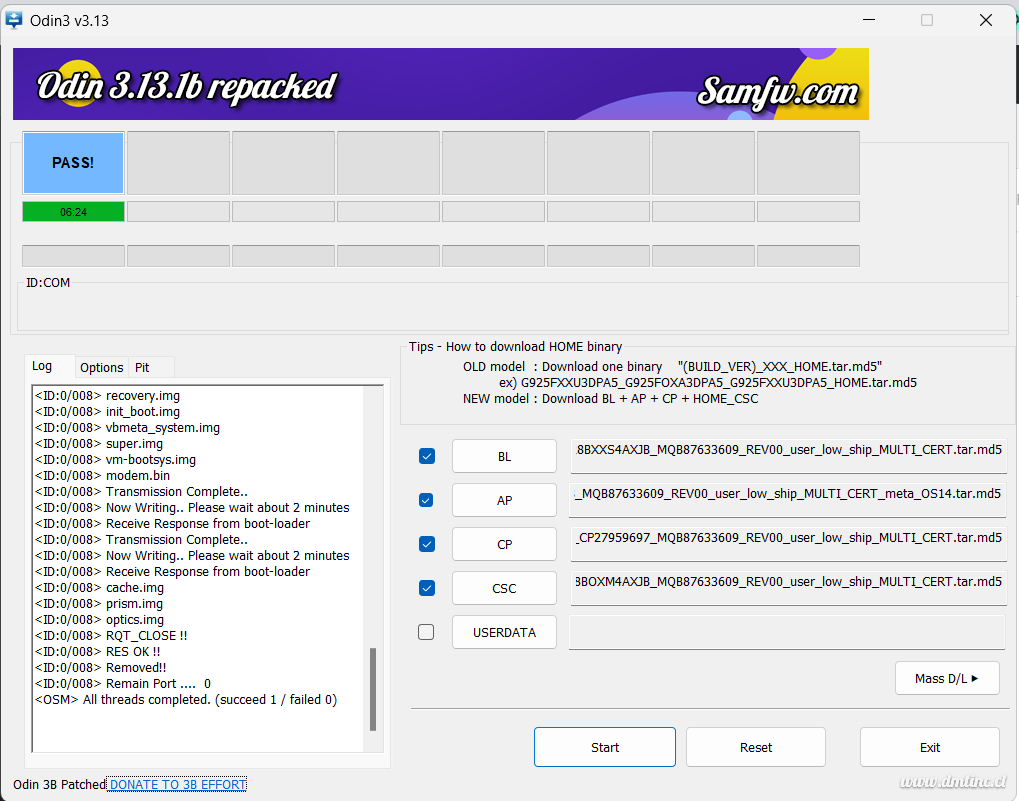Maximize the Odin3 window

point(926,20)
